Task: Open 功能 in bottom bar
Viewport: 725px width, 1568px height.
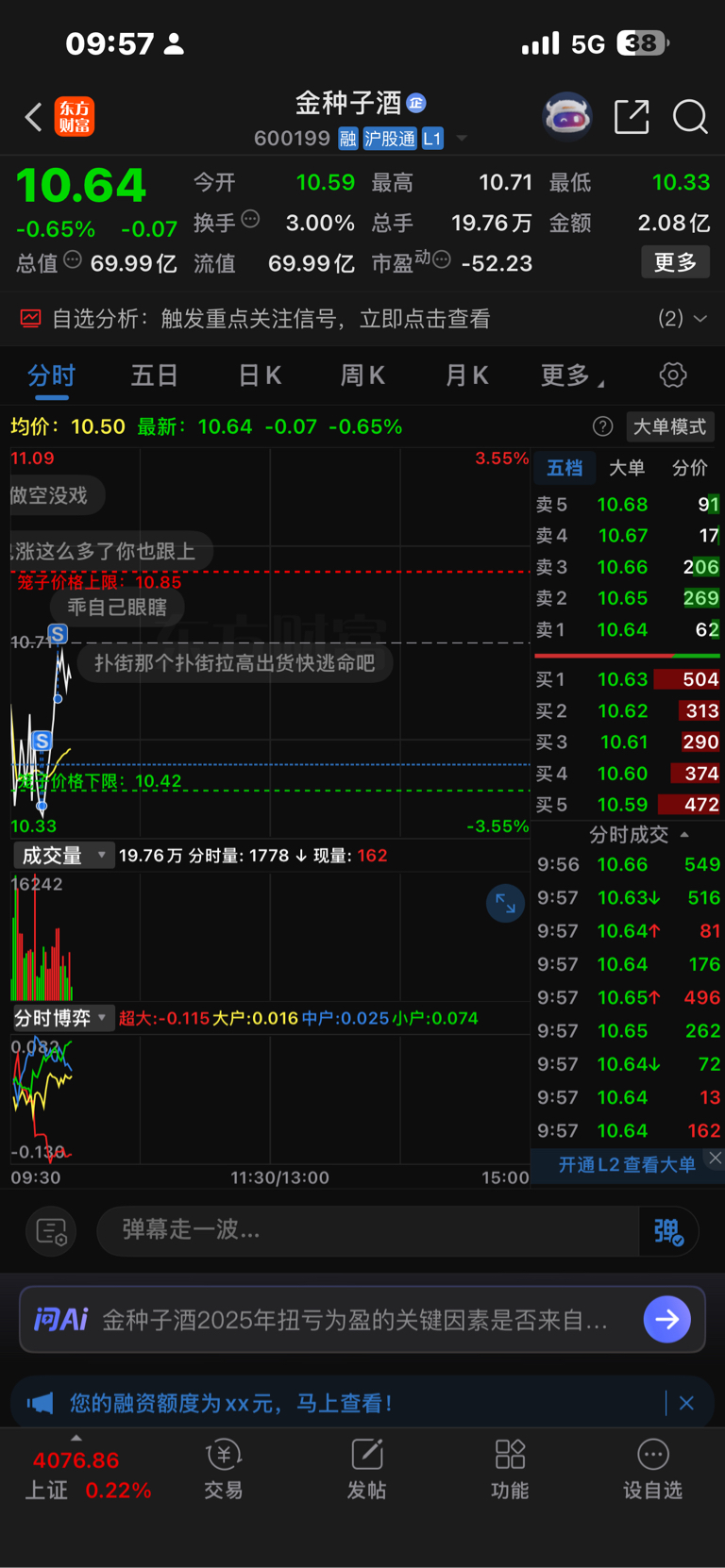Action: point(510,1470)
